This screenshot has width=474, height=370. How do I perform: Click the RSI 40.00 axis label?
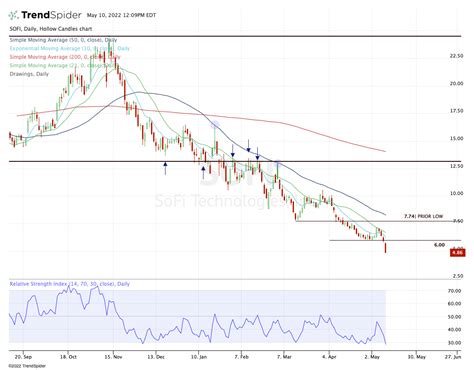pyautogui.click(x=454, y=330)
